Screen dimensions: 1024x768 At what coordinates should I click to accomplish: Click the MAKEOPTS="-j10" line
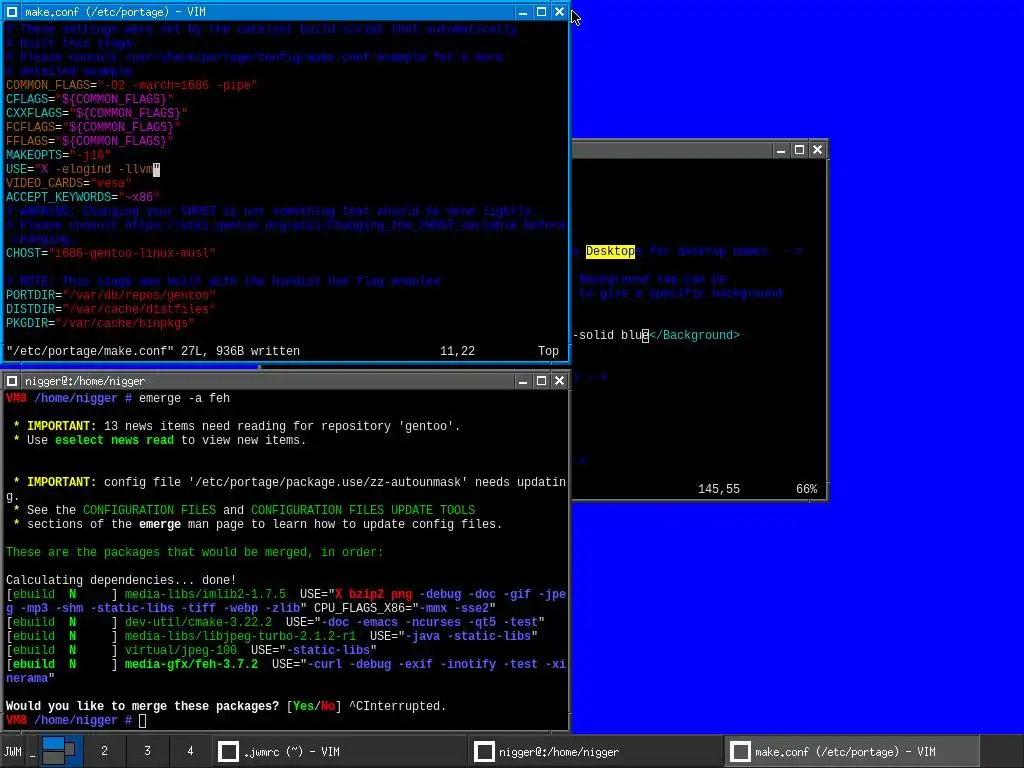(x=58, y=155)
